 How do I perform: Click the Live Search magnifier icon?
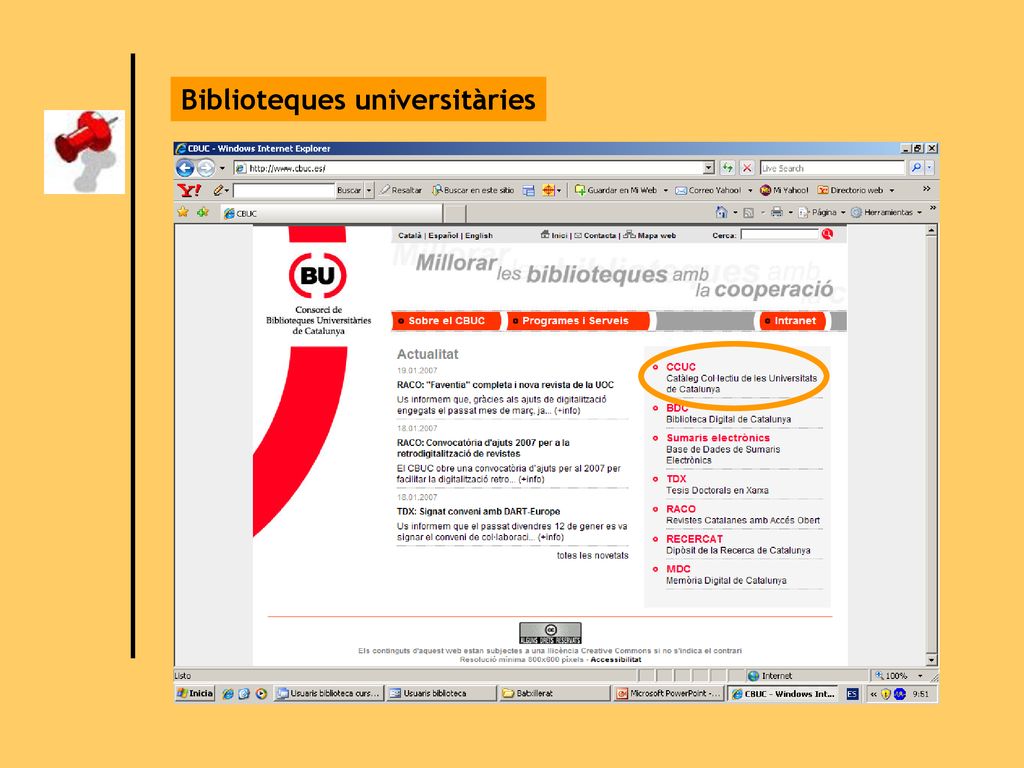pos(916,168)
